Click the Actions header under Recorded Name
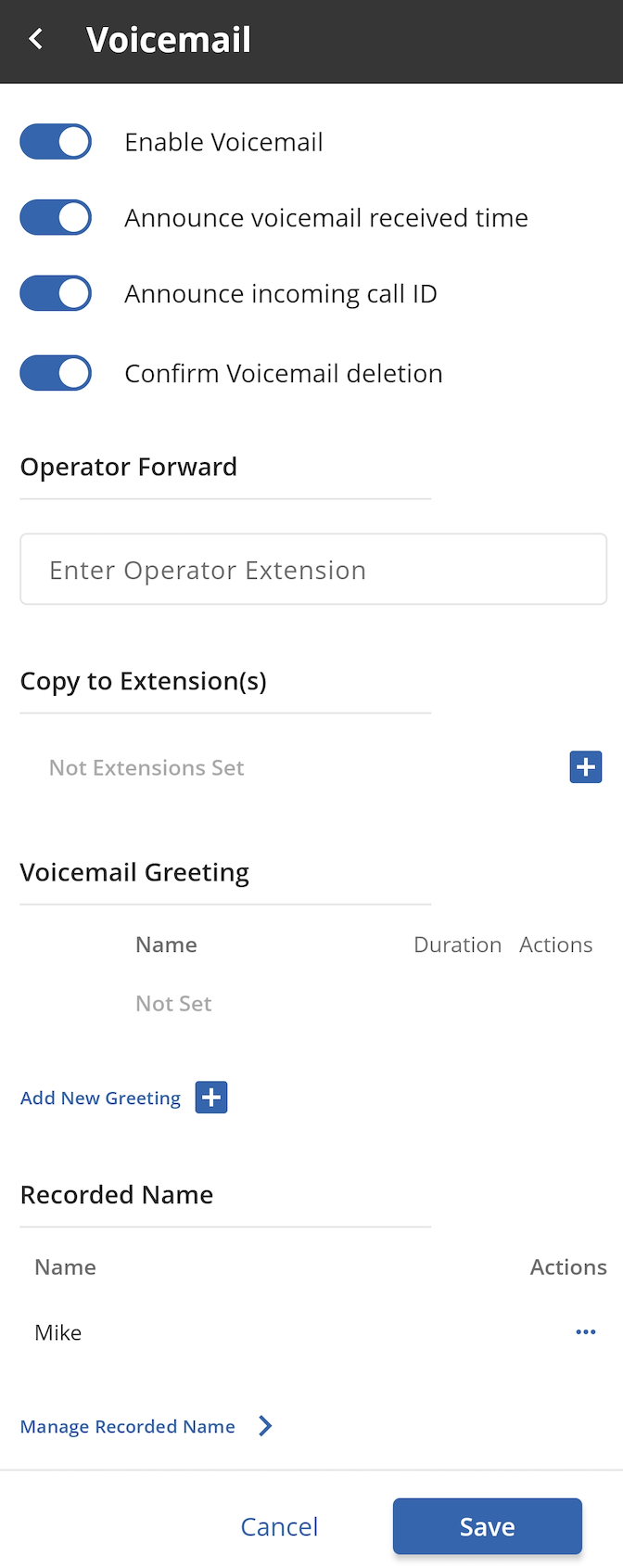 click(568, 1267)
